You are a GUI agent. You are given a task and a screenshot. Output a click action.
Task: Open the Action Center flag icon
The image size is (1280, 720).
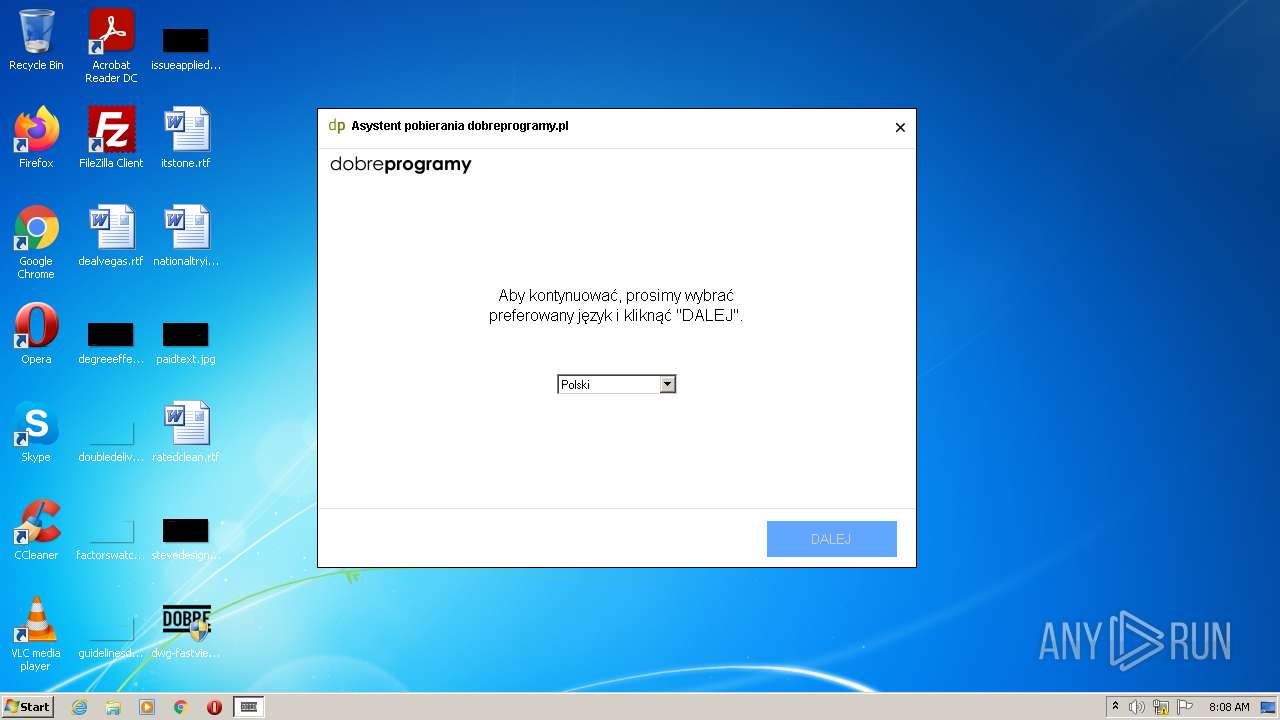coord(1185,707)
